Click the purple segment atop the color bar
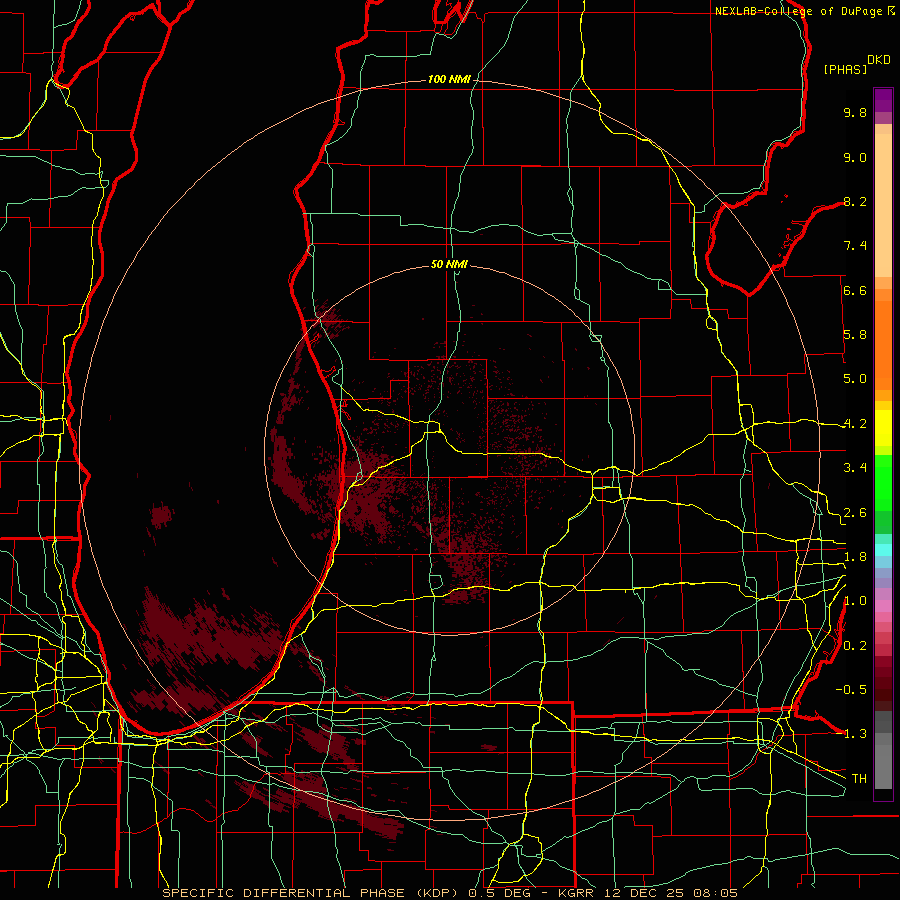The height and width of the screenshot is (900, 900). [883, 100]
